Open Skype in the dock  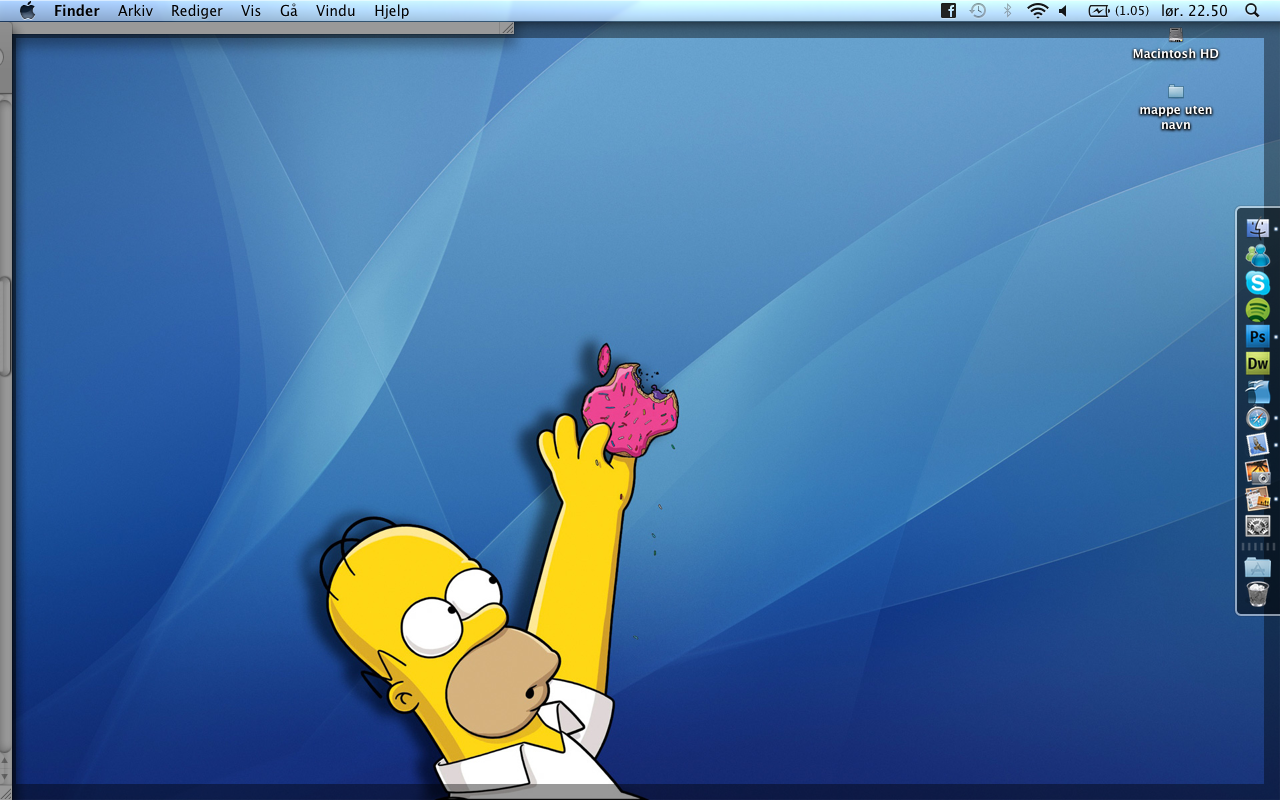point(1257,283)
